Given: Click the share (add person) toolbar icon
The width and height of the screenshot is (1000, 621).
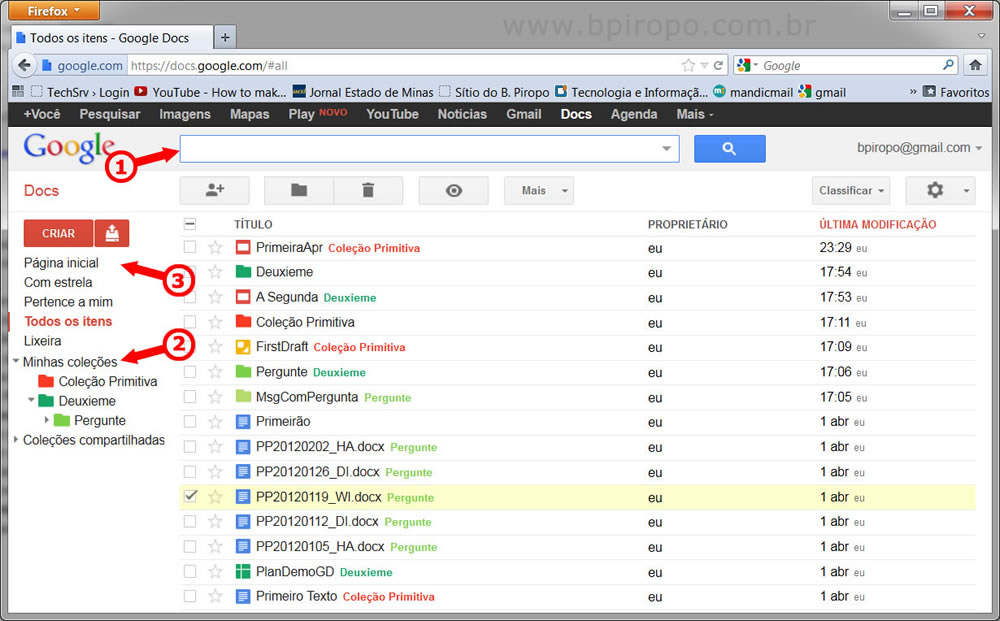Looking at the screenshot, I should coord(215,190).
